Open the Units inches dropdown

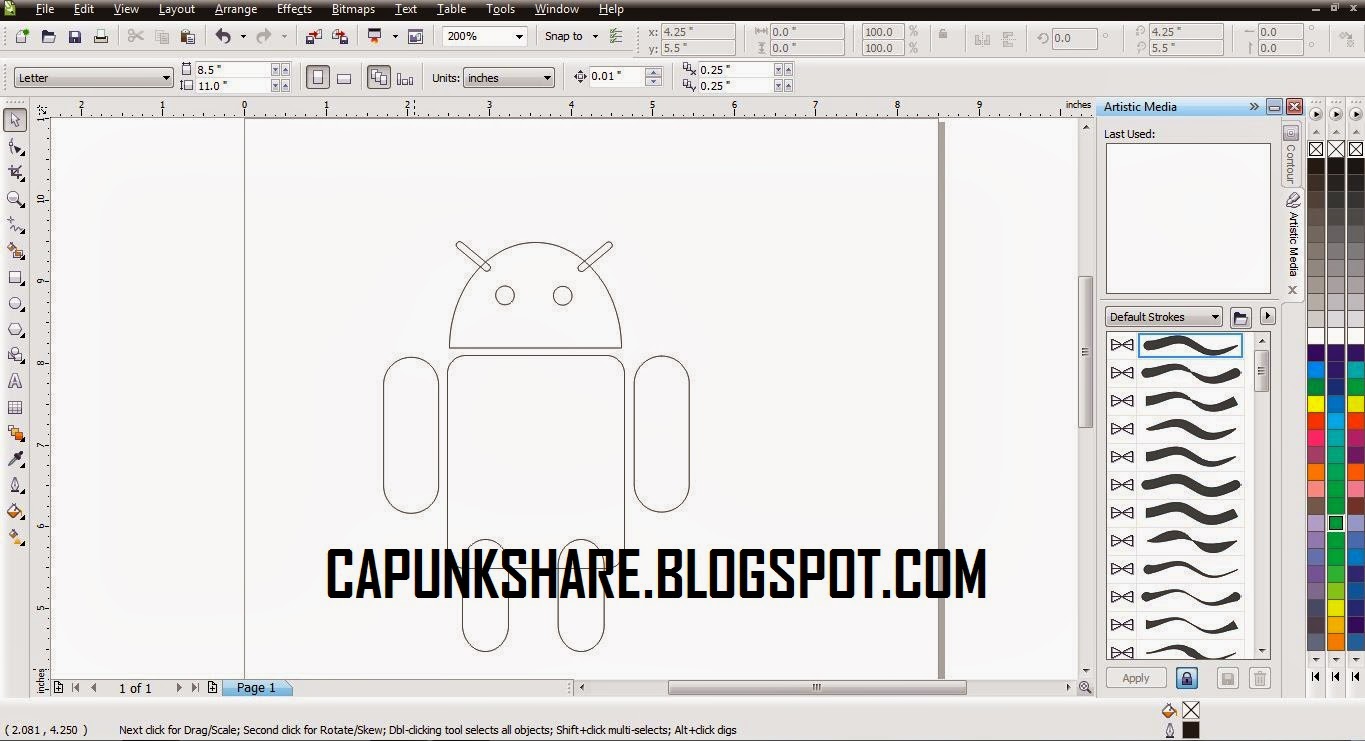(x=547, y=78)
